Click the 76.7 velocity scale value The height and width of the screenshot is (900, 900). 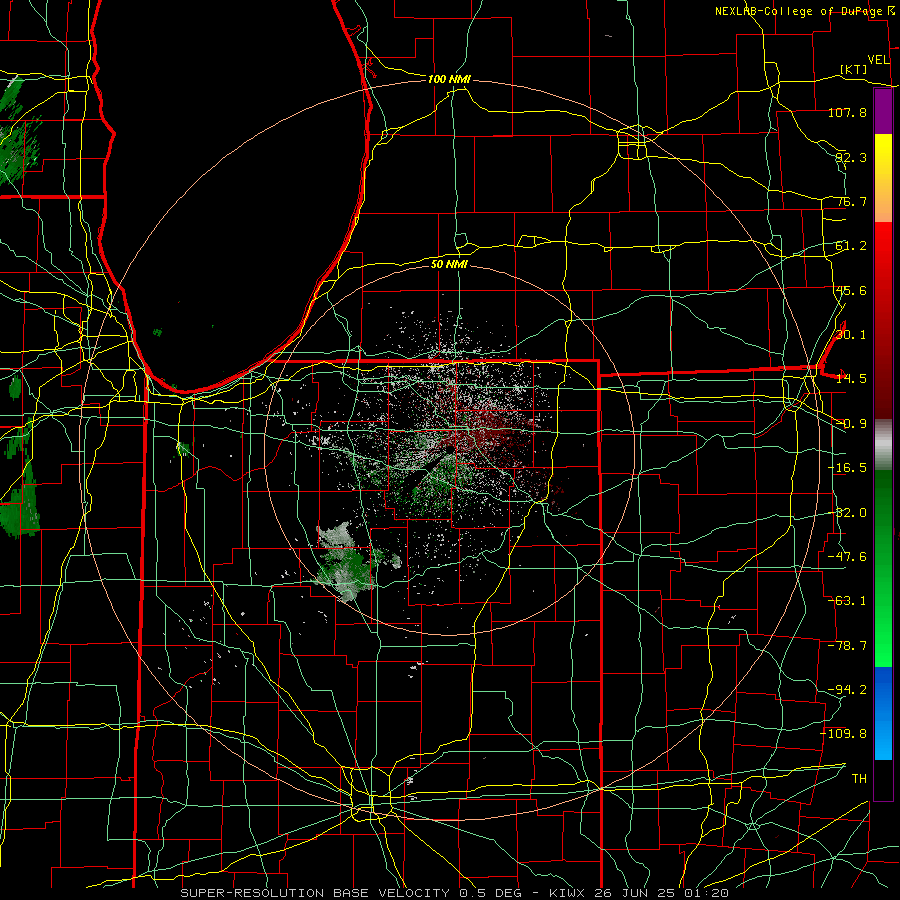tap(851, 201)
